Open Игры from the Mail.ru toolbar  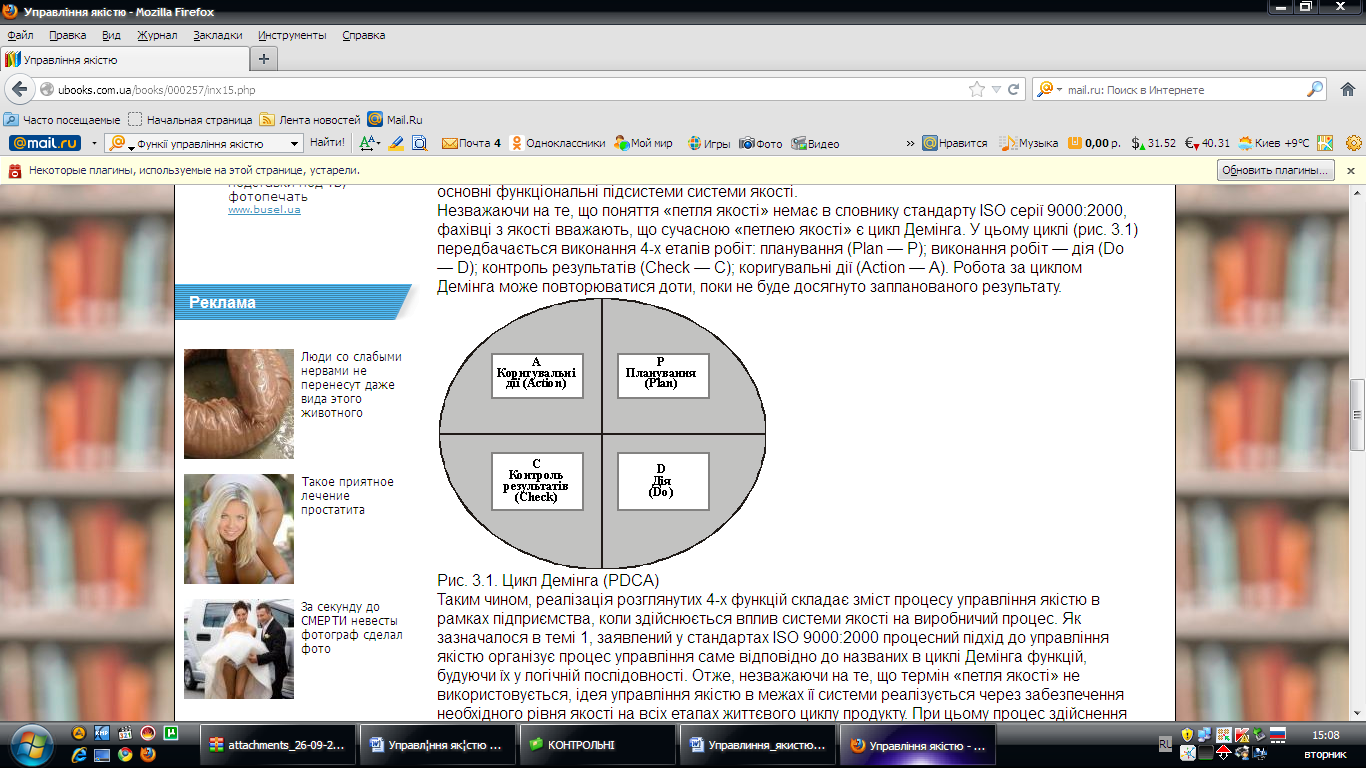(709, 143)
